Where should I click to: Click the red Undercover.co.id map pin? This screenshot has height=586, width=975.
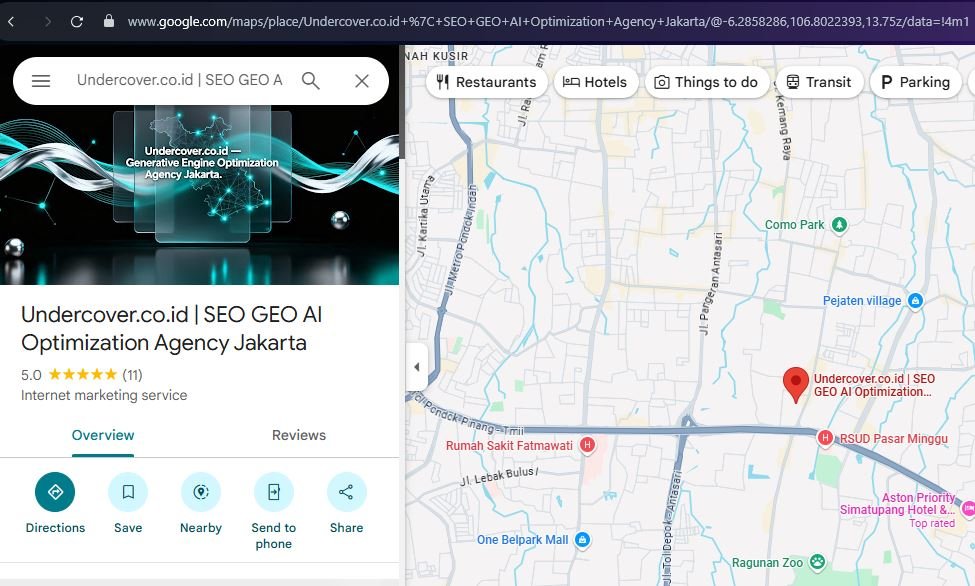click(795, 383)
